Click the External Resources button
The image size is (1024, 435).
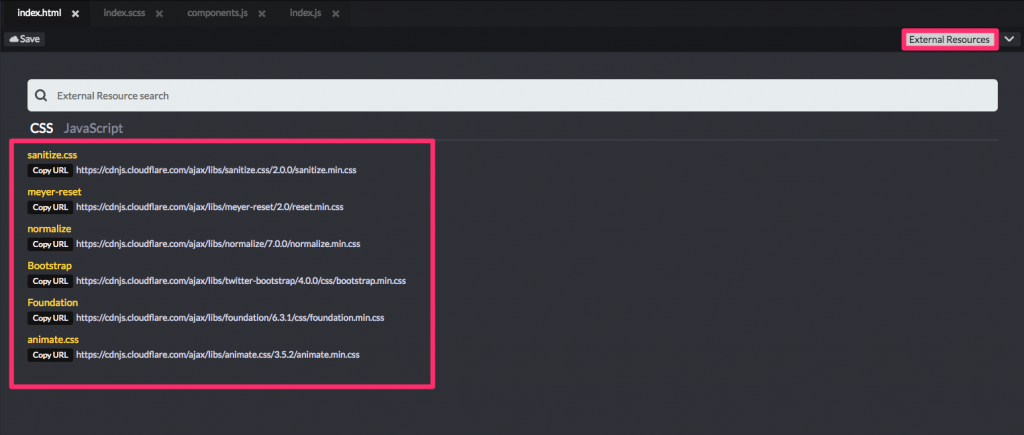[950, 40]
